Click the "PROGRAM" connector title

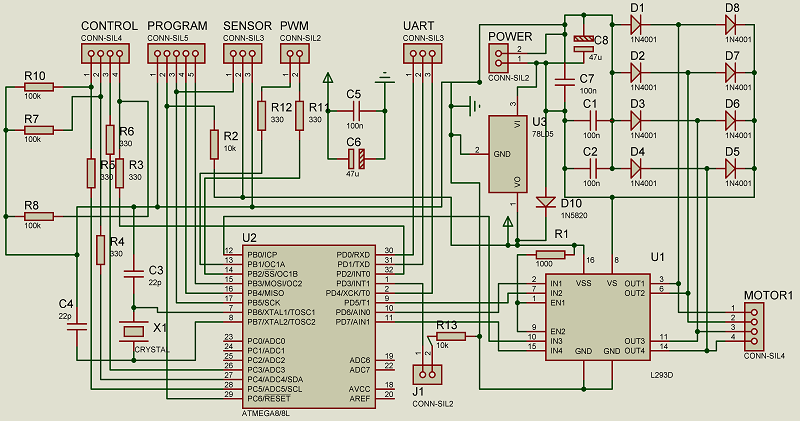click(x=178, y=26)
